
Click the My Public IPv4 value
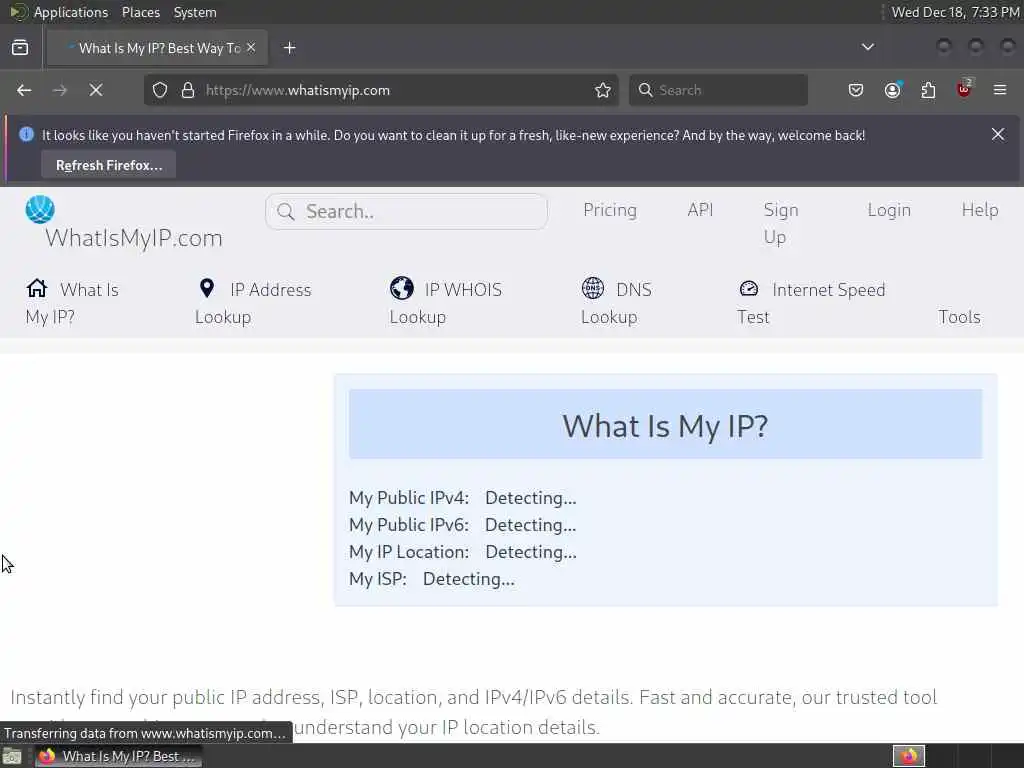[x=531, y=498]
